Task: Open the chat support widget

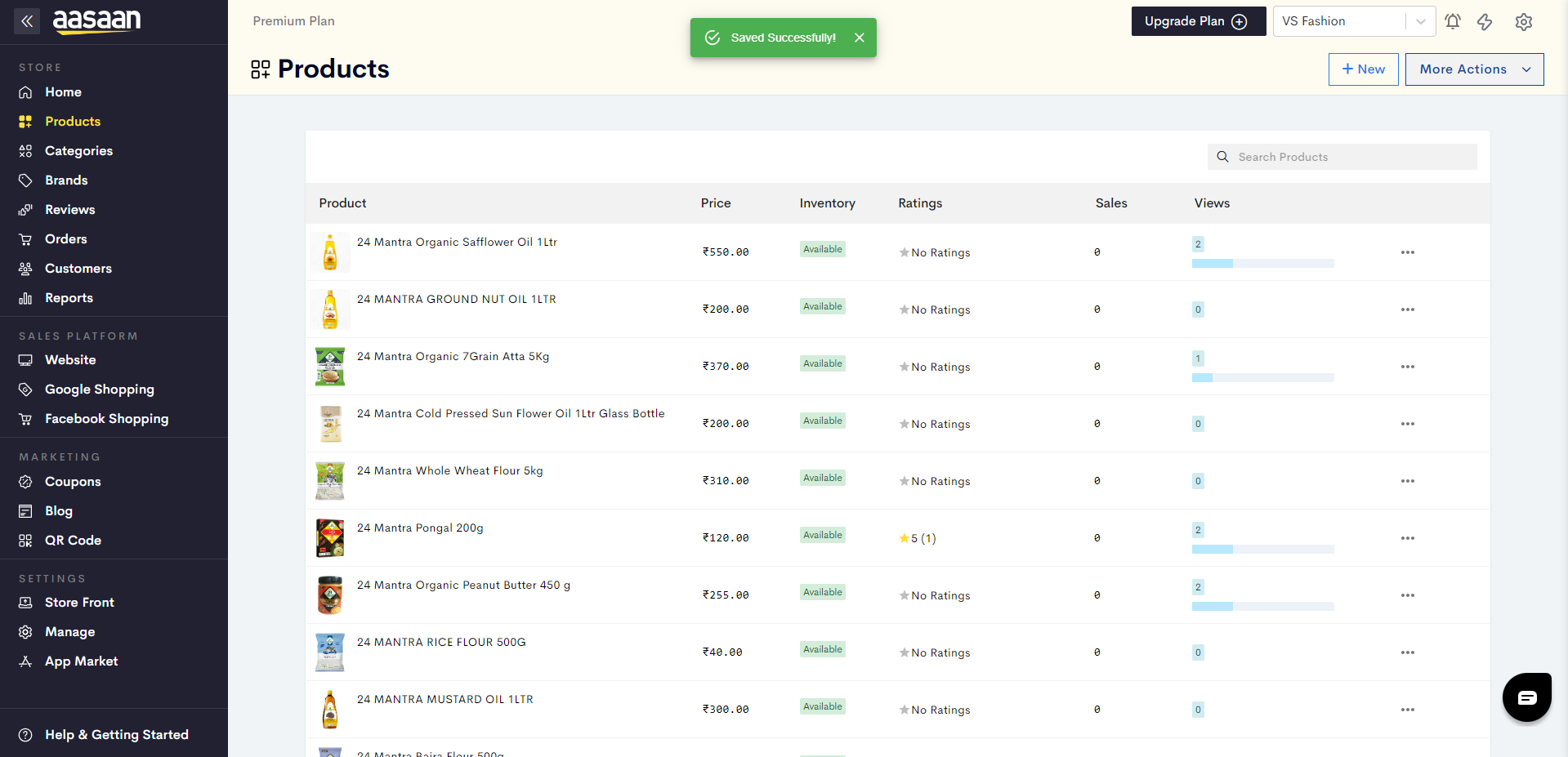Action: pyautogui.click(x=1526, y=697)
